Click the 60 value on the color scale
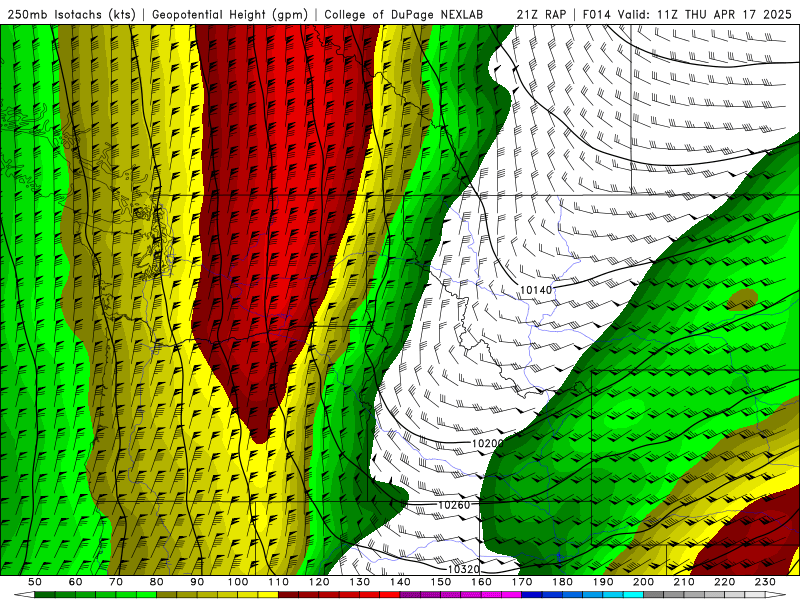Viewport: 800px width, 600px height. pyautogui.click(x=75, y=582)
